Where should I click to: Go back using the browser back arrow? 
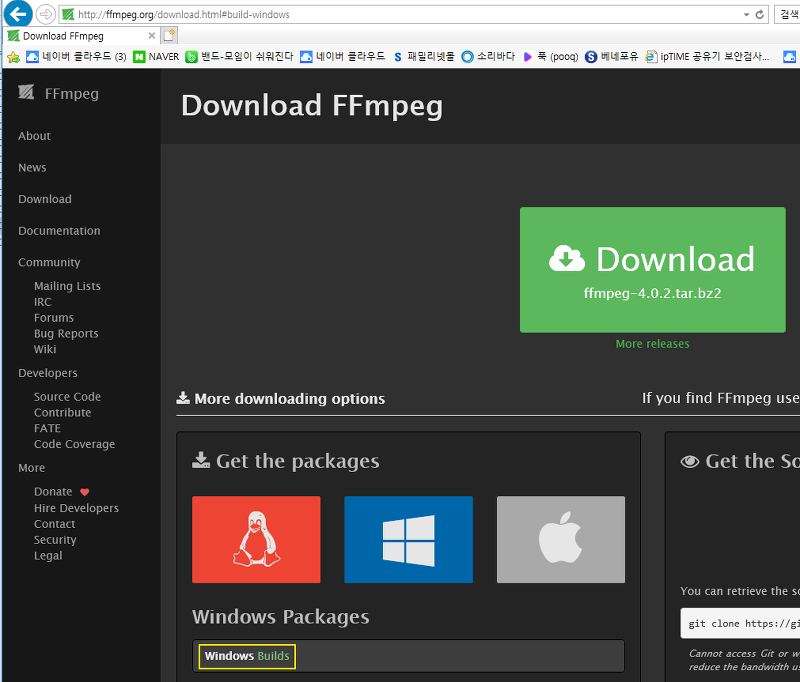tap(18, 14)
